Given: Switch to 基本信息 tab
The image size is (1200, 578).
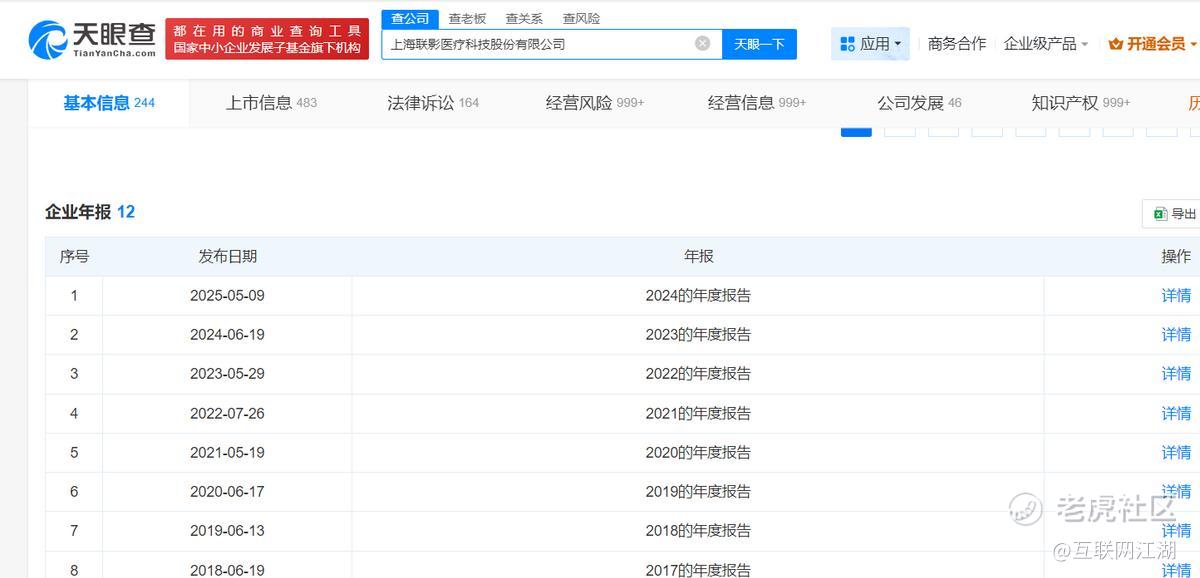Looking at the screenshot, I should coord(109,103).
